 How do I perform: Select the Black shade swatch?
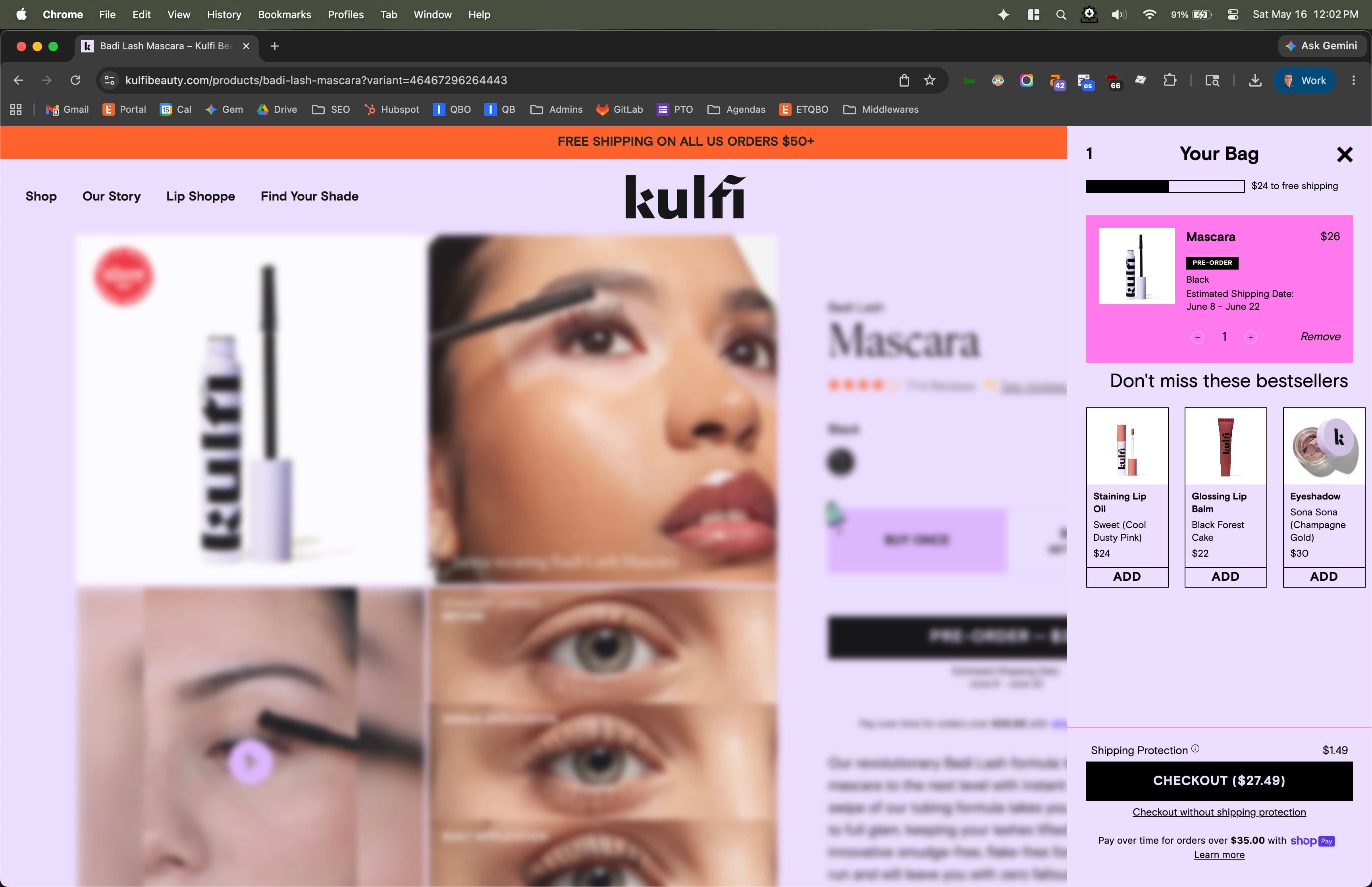840,463
